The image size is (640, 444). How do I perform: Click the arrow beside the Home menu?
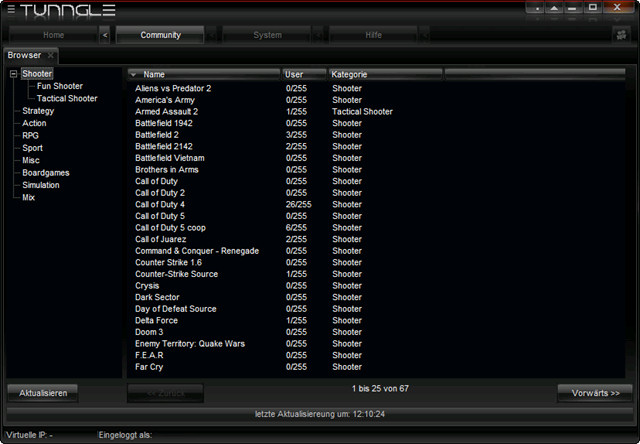[105, 35]
